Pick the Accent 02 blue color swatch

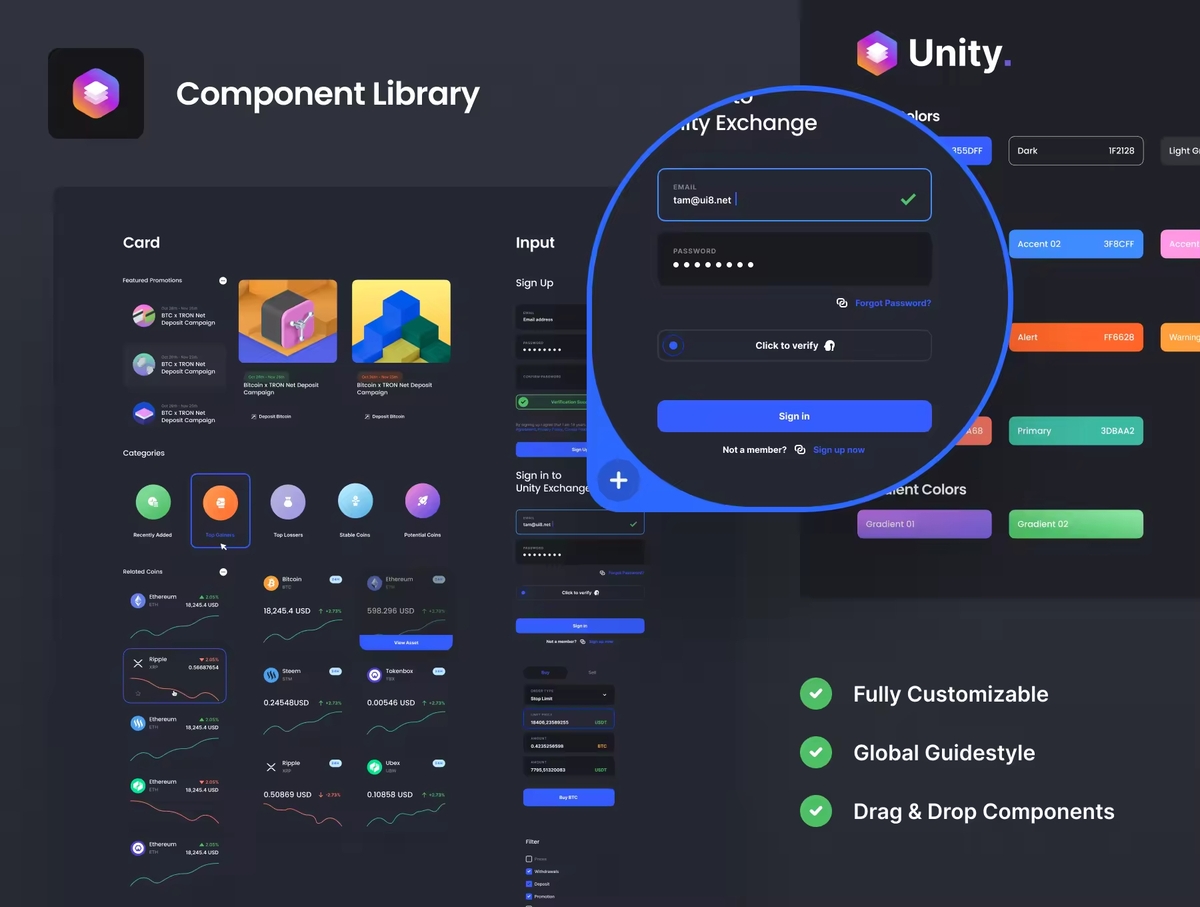click(x=1076, y=244)
